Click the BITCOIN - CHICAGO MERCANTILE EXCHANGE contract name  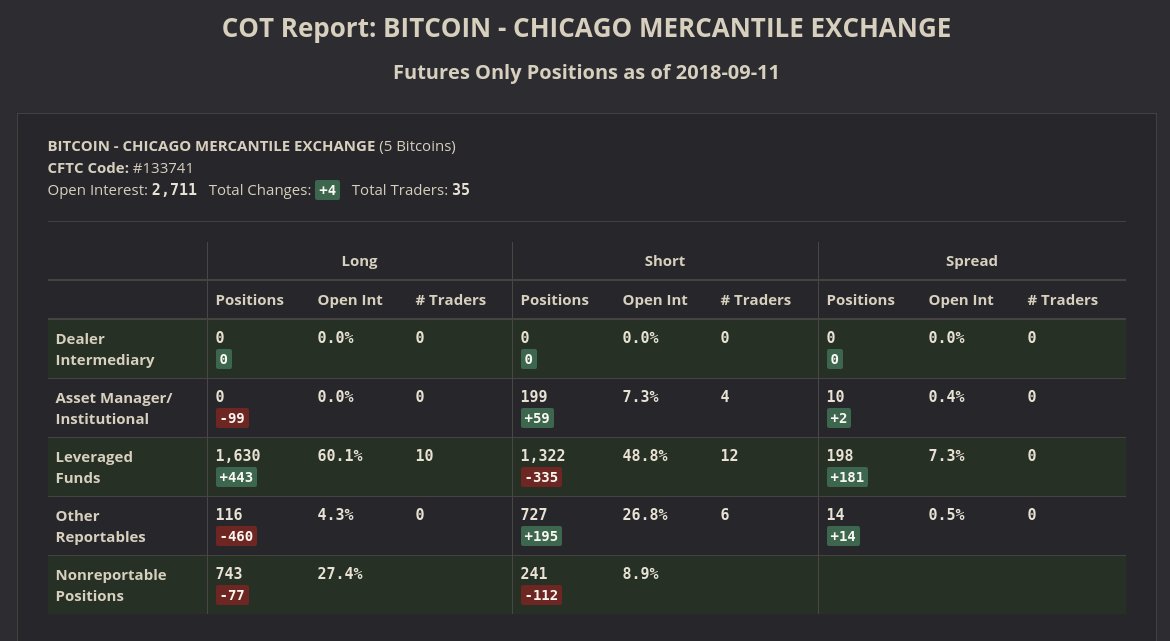pos(211,146)
